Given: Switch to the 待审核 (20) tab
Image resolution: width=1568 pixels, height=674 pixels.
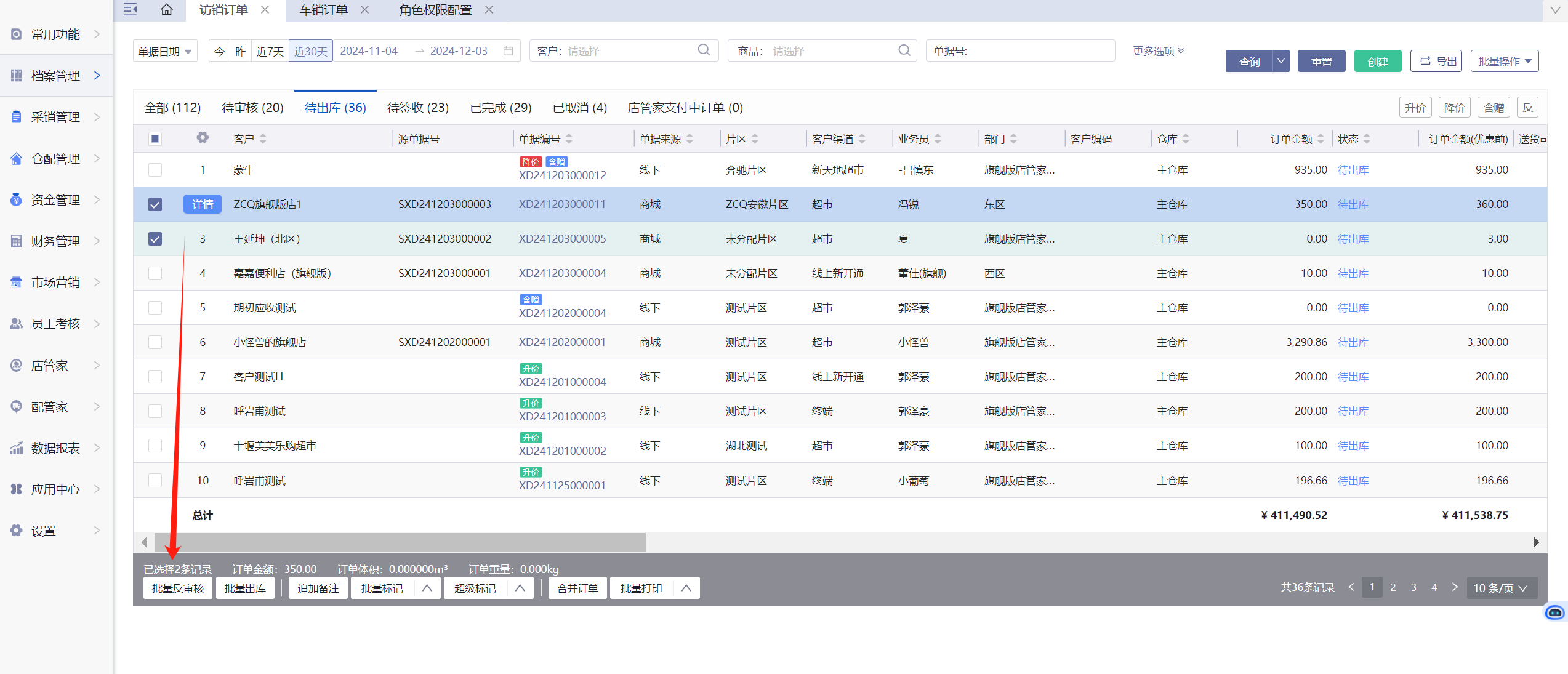Looking at the screenshot, I should [252, 108].
